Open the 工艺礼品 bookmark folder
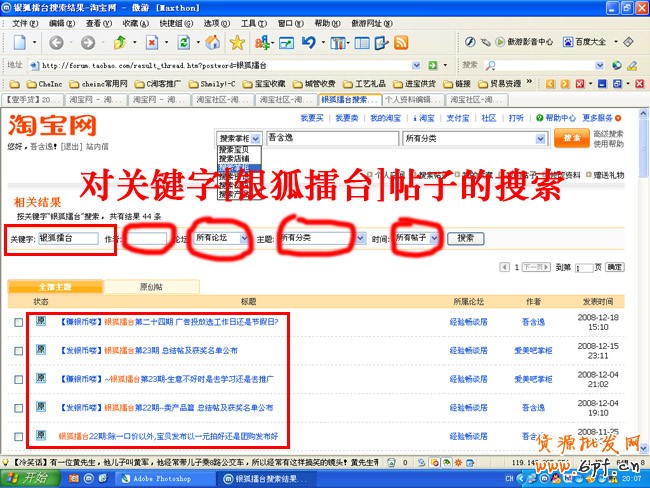This screenshot has width=650, height=488. [x=364, y=84]
